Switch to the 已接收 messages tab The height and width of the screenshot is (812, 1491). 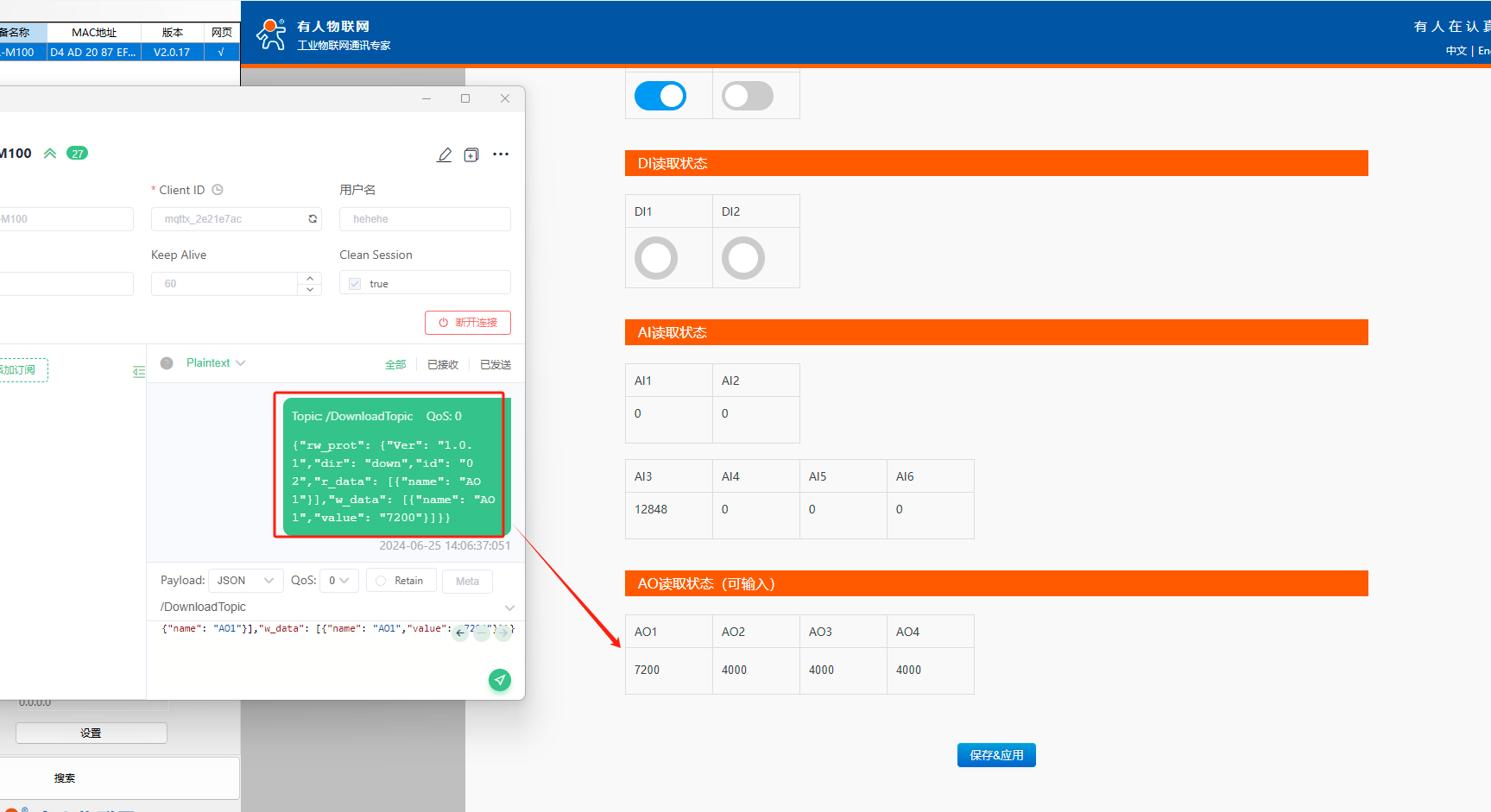(443, 365)
